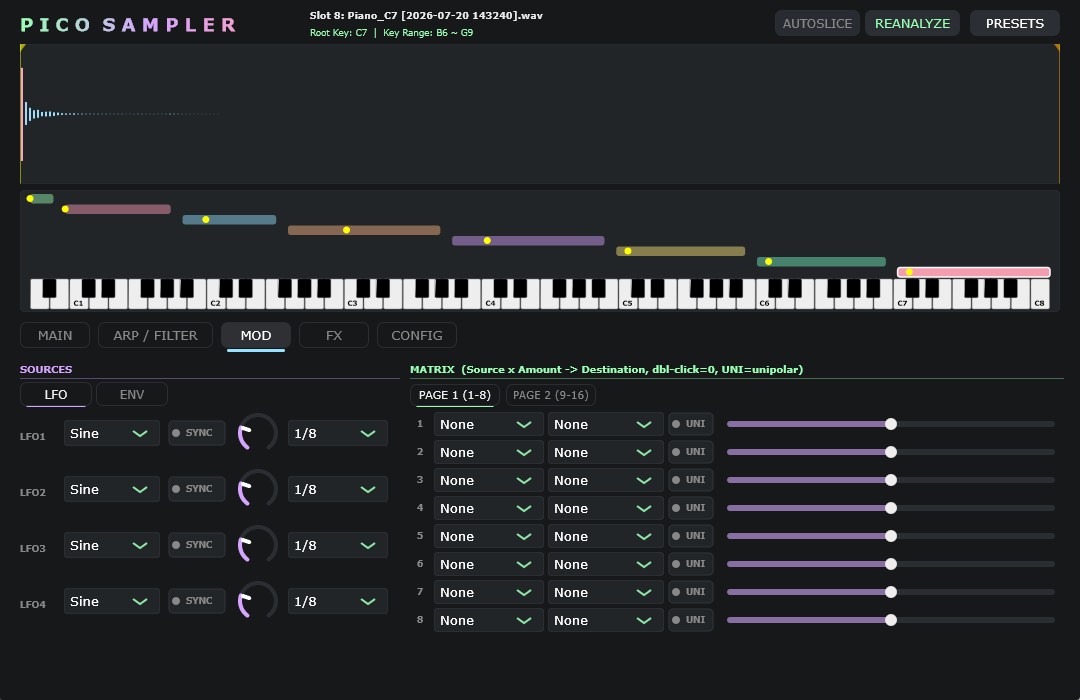Click the matrix row 7 amount slider handle

pyautogui.click(x=891, y=592)
